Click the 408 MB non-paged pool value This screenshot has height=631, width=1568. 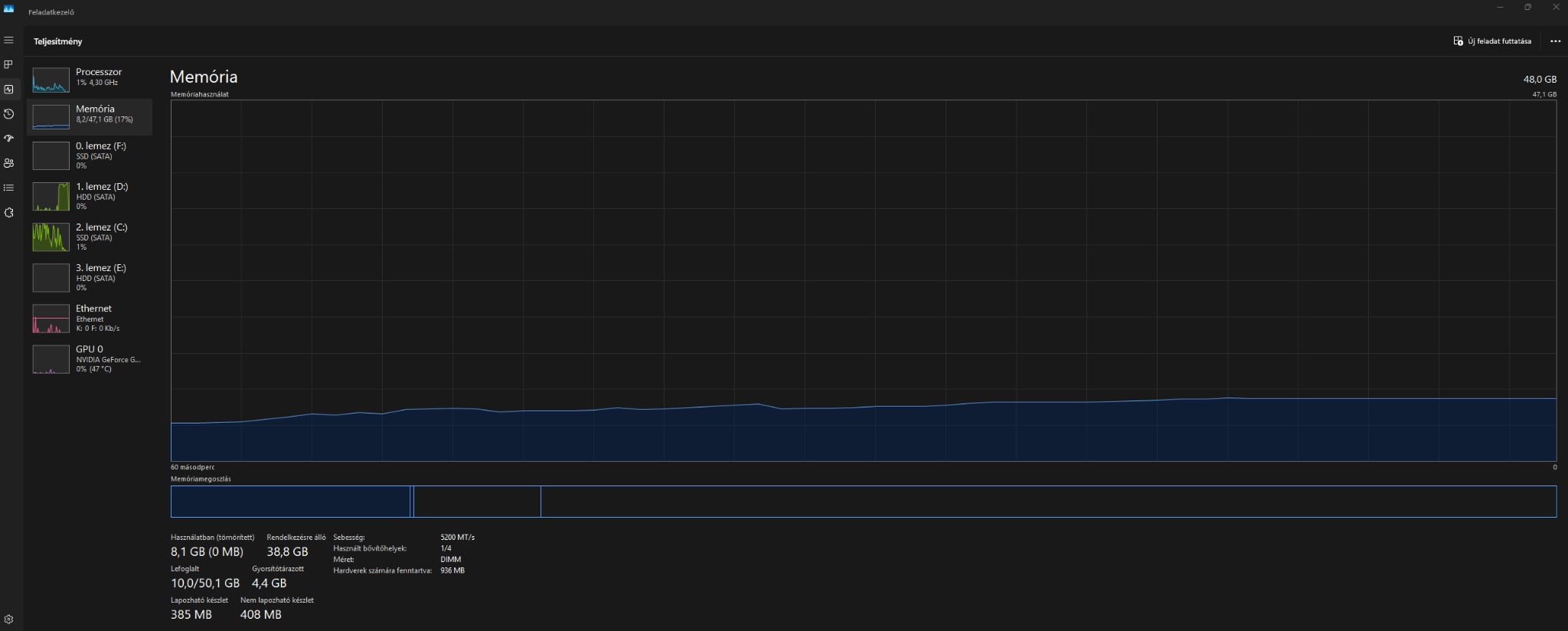pos(261,614)
